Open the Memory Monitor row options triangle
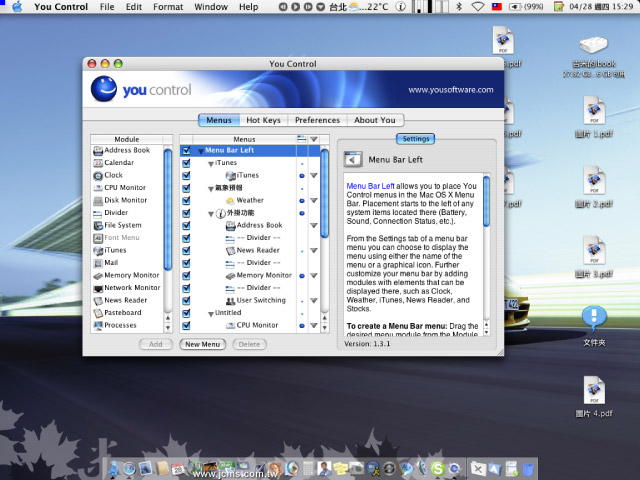Image resolution: width=640 pixels, height=480 pixels. pyautogui.click(x=313, y=276)
